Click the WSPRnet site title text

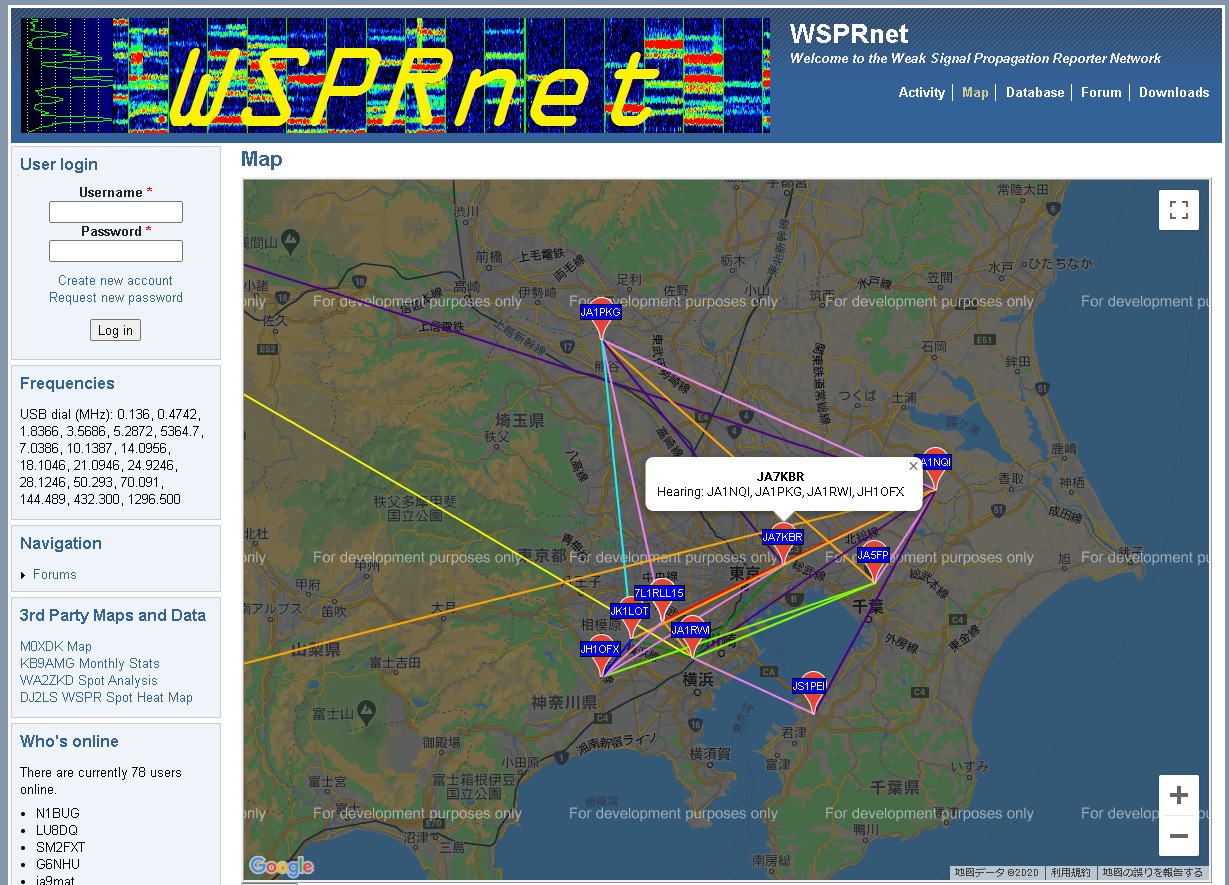[x=849, y=34]
